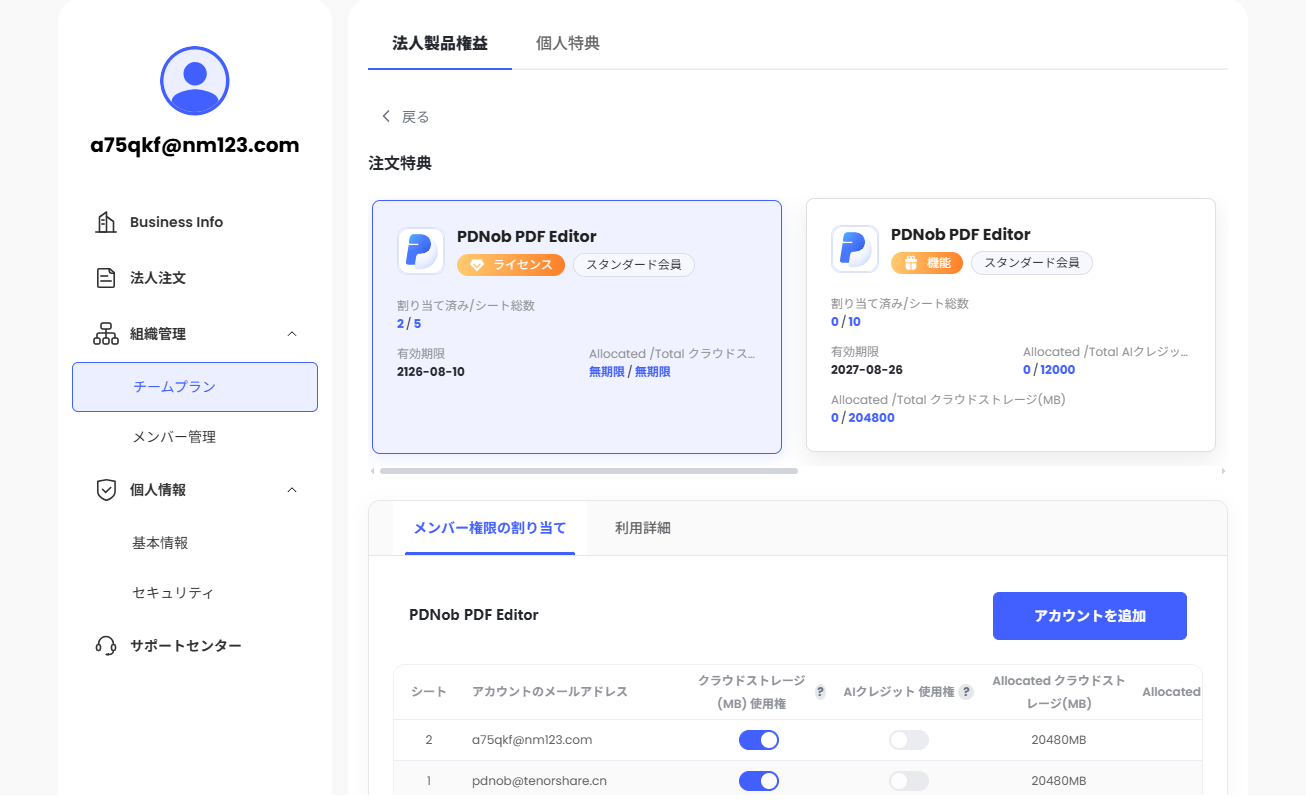Click the help icon beside AIクレジット 使用権
Viewport: 1306px width, 809px height.
pos(966,692)
